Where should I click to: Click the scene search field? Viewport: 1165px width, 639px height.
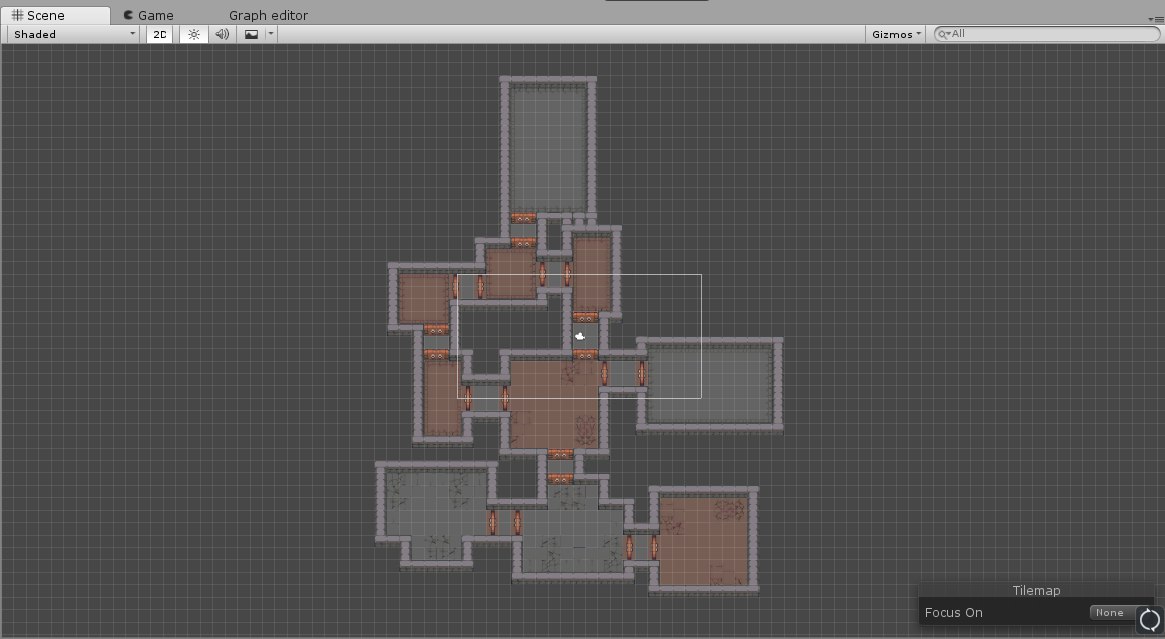tap(1047, 33)
